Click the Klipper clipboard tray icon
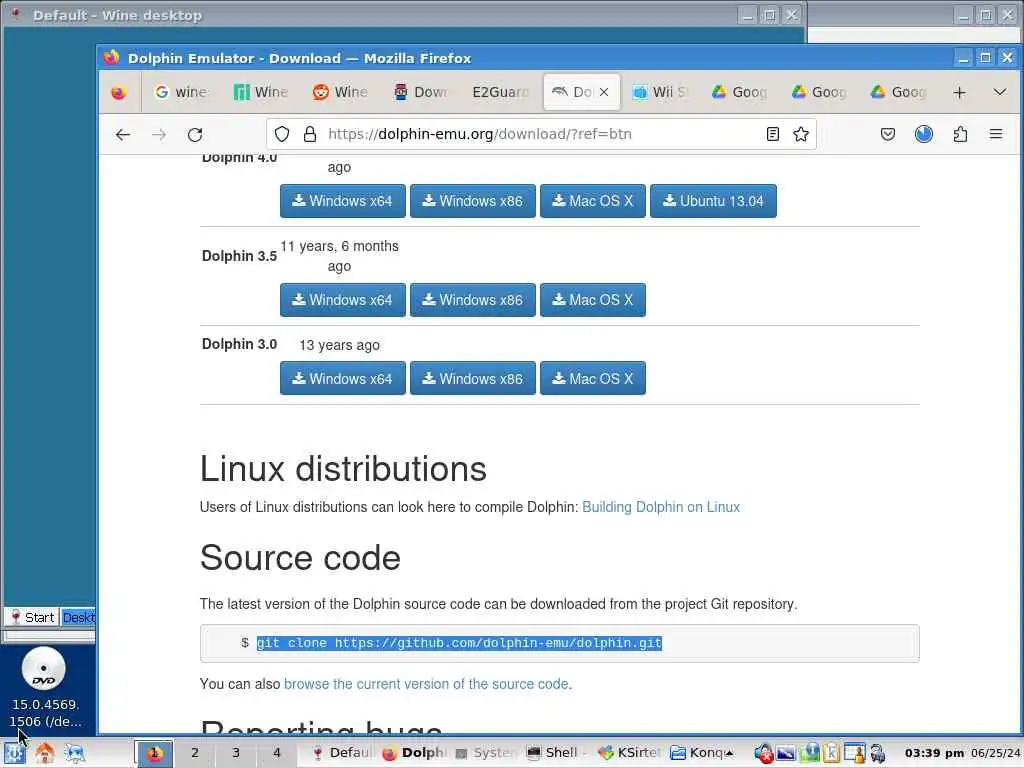1024x768 pixels. (831, 753)
